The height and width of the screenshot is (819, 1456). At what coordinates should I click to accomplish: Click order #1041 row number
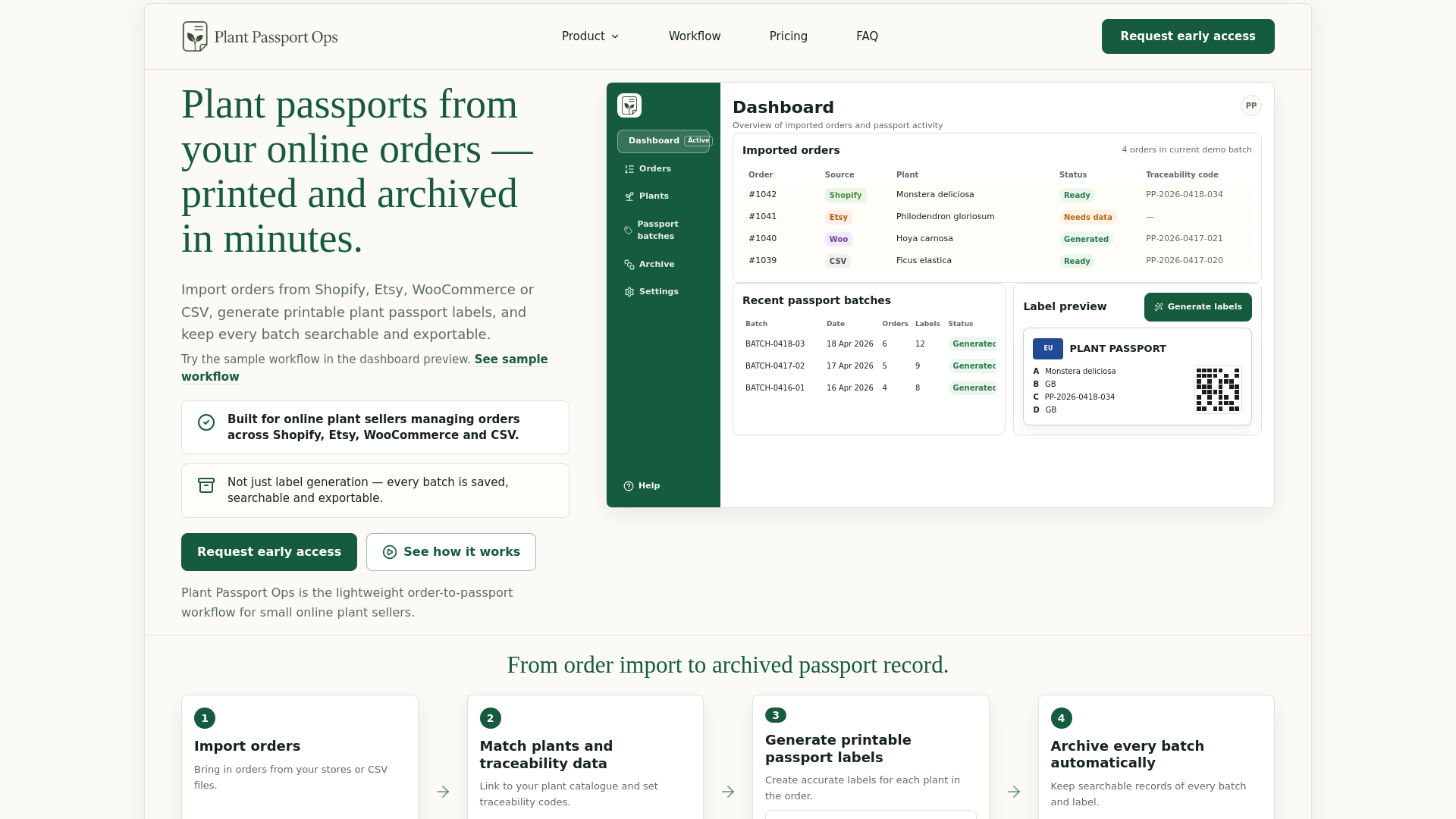point(762,217)
